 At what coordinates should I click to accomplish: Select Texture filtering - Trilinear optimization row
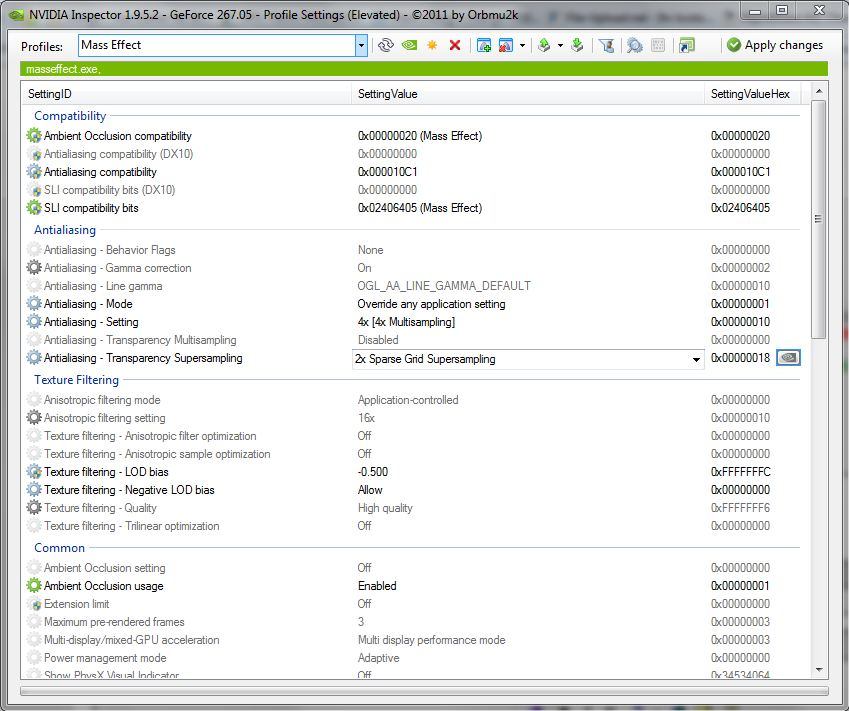click(413, 526)
